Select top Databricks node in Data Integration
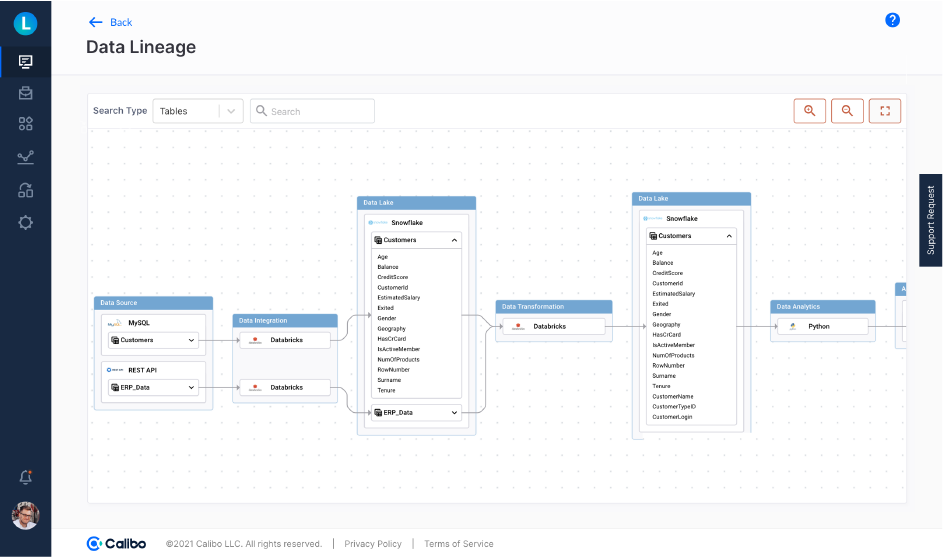The image size is (943, 557). (285, 340)
